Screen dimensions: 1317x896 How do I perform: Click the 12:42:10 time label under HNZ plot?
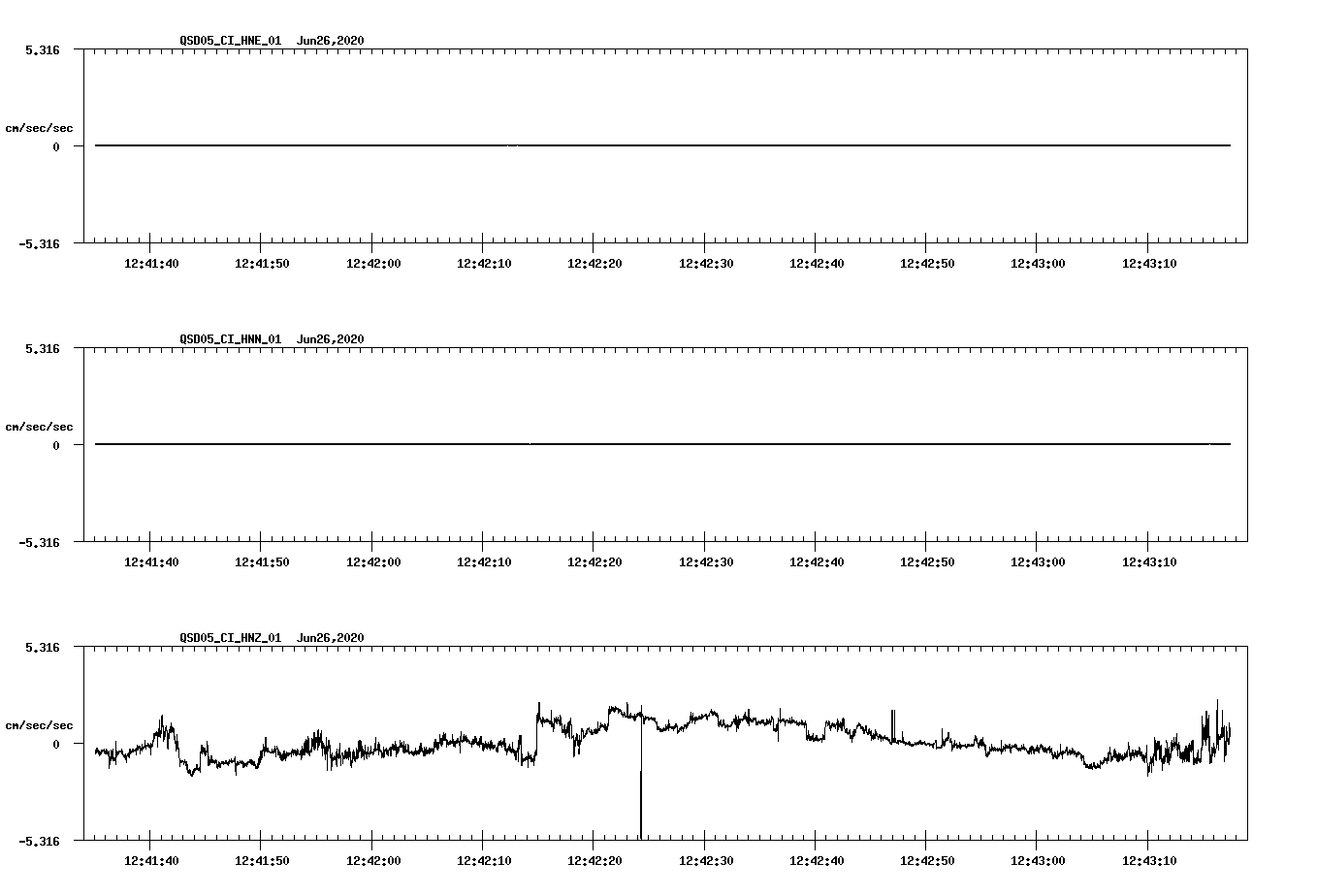484,861
